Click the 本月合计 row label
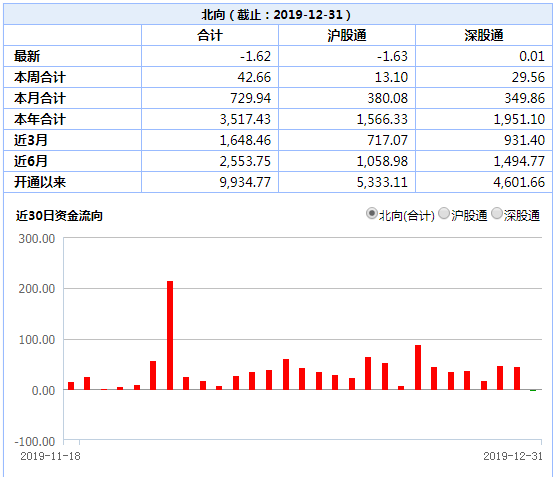The image size is (556, 479). [x=40, y=98]
